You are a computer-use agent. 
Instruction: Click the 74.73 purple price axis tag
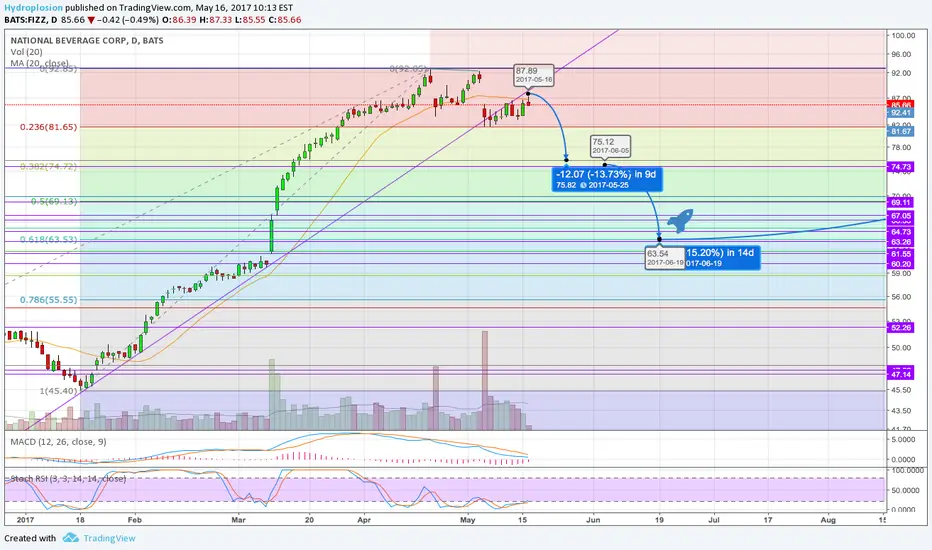(x=901, y=167)
